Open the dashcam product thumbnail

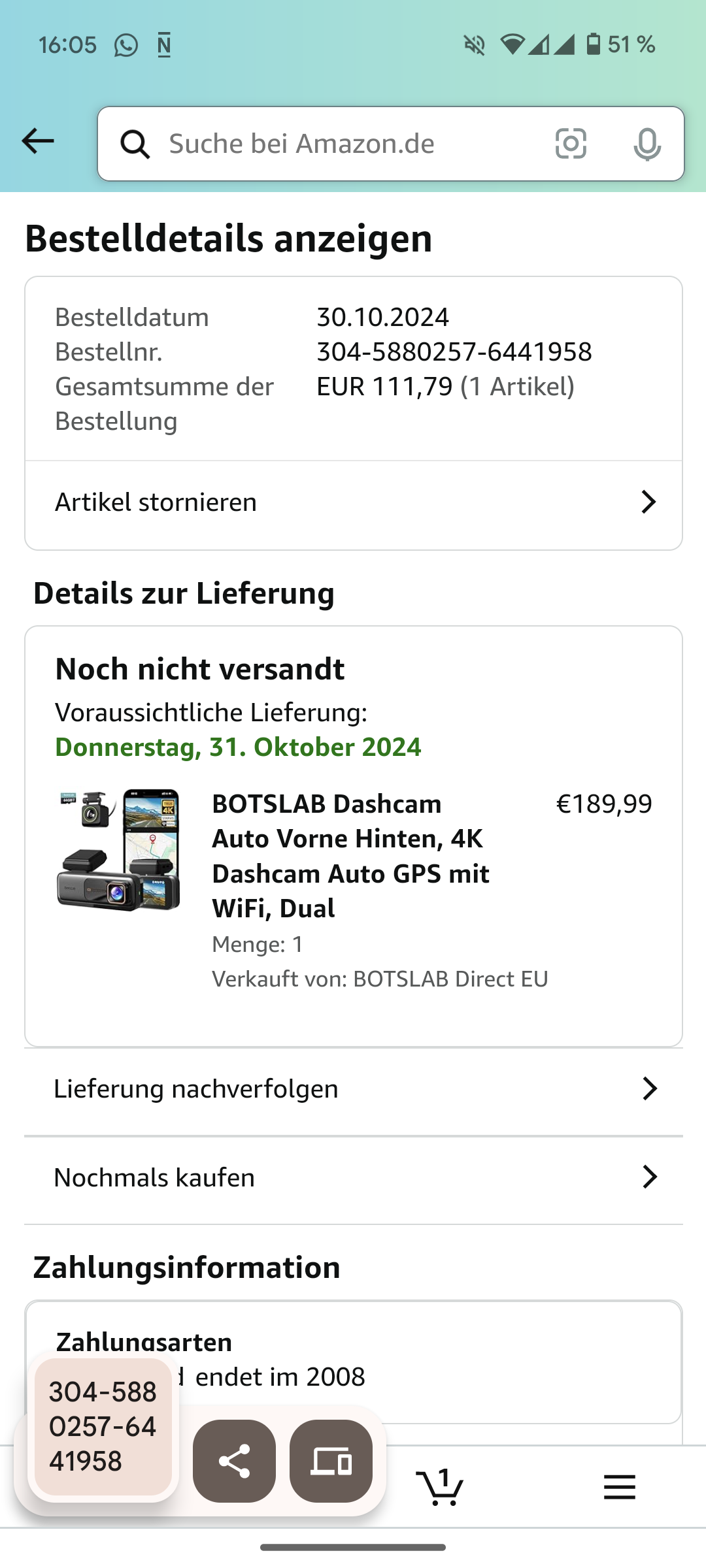point(118,849)
